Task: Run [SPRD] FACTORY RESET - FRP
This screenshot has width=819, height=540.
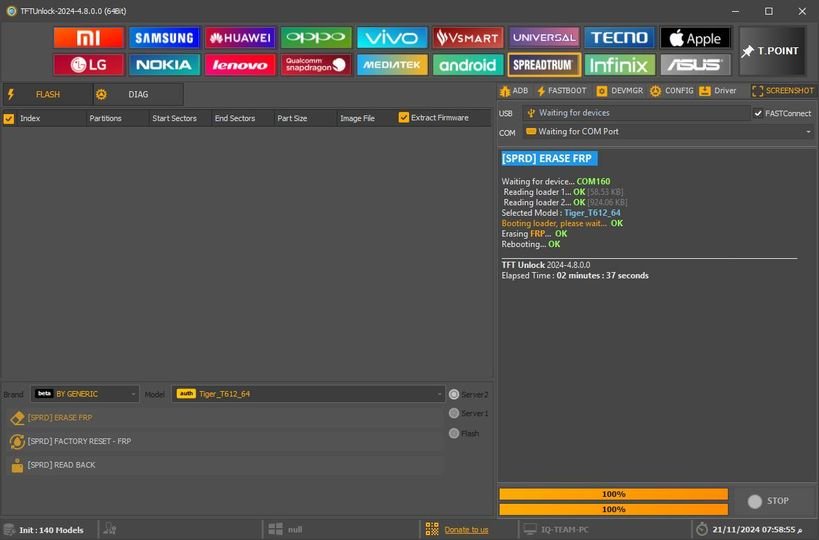Action: pyautogui.click(x=225, y=441)
